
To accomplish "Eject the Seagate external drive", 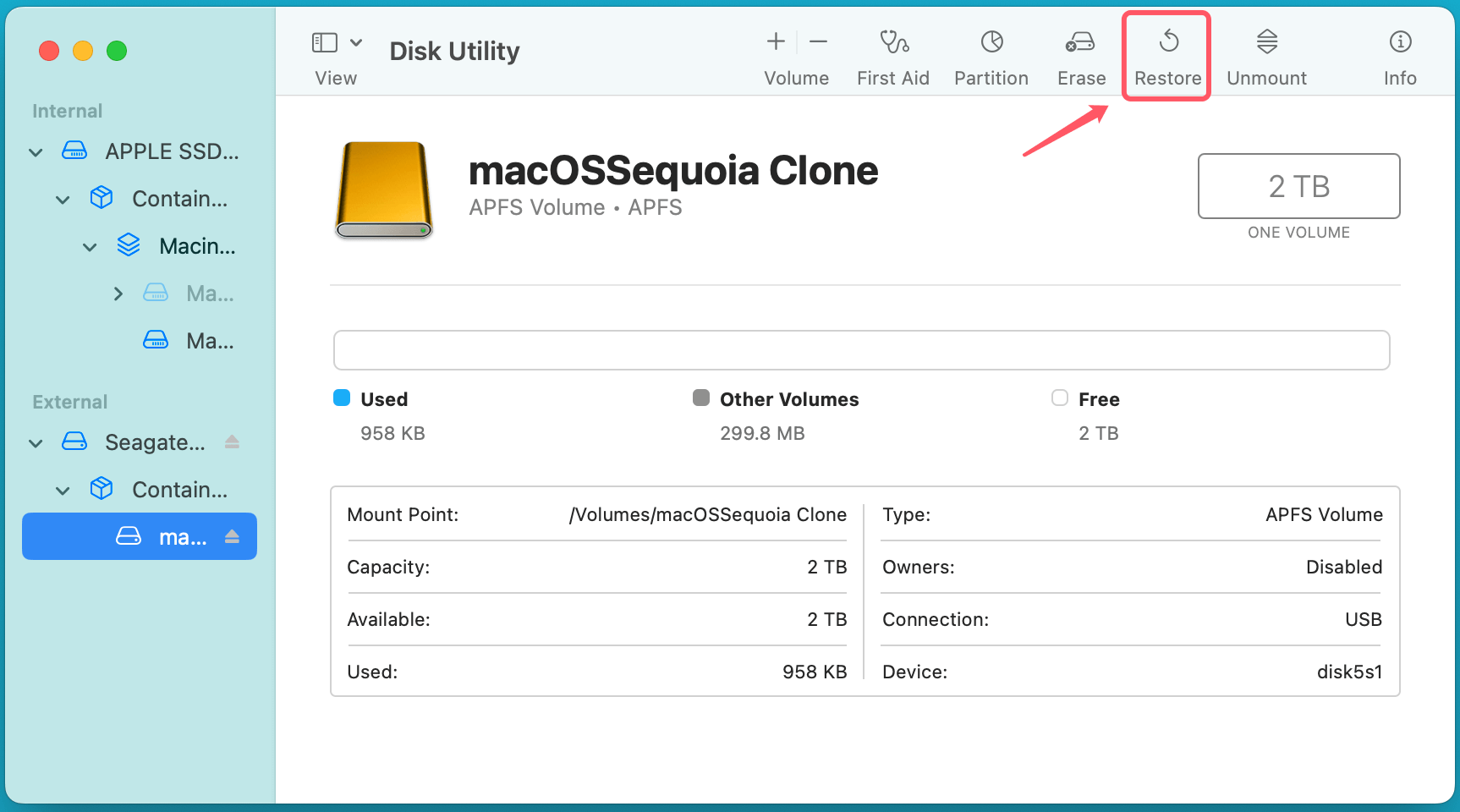I will [x=233, y=442].
